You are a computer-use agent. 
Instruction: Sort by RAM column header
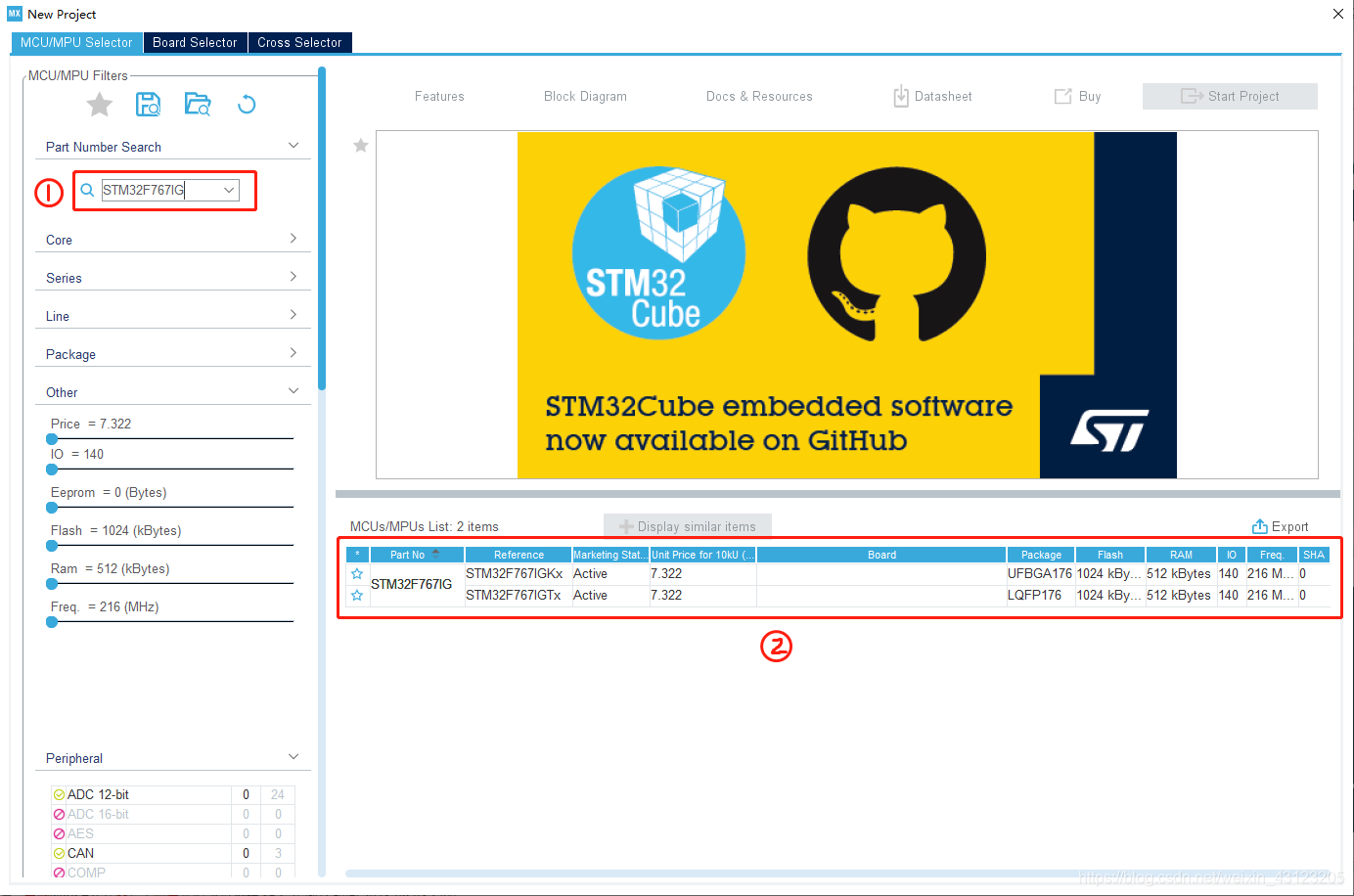(1181, 555)
